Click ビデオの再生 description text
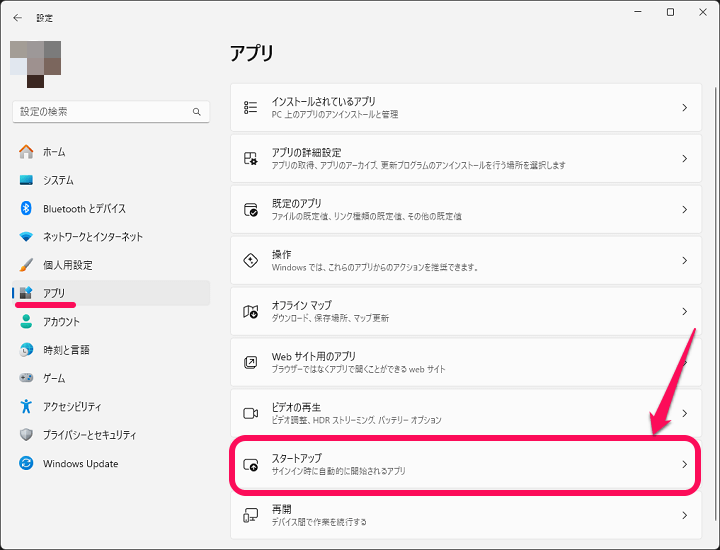Image resolution: width=720 pixels, height=550 pixels. pyautogui.click(x=356, y=420)
